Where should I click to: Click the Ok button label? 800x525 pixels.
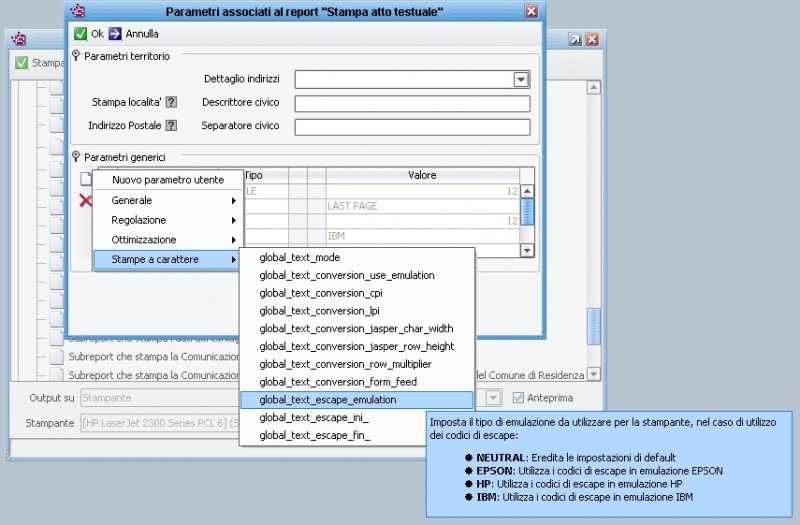tap(97, 34)
